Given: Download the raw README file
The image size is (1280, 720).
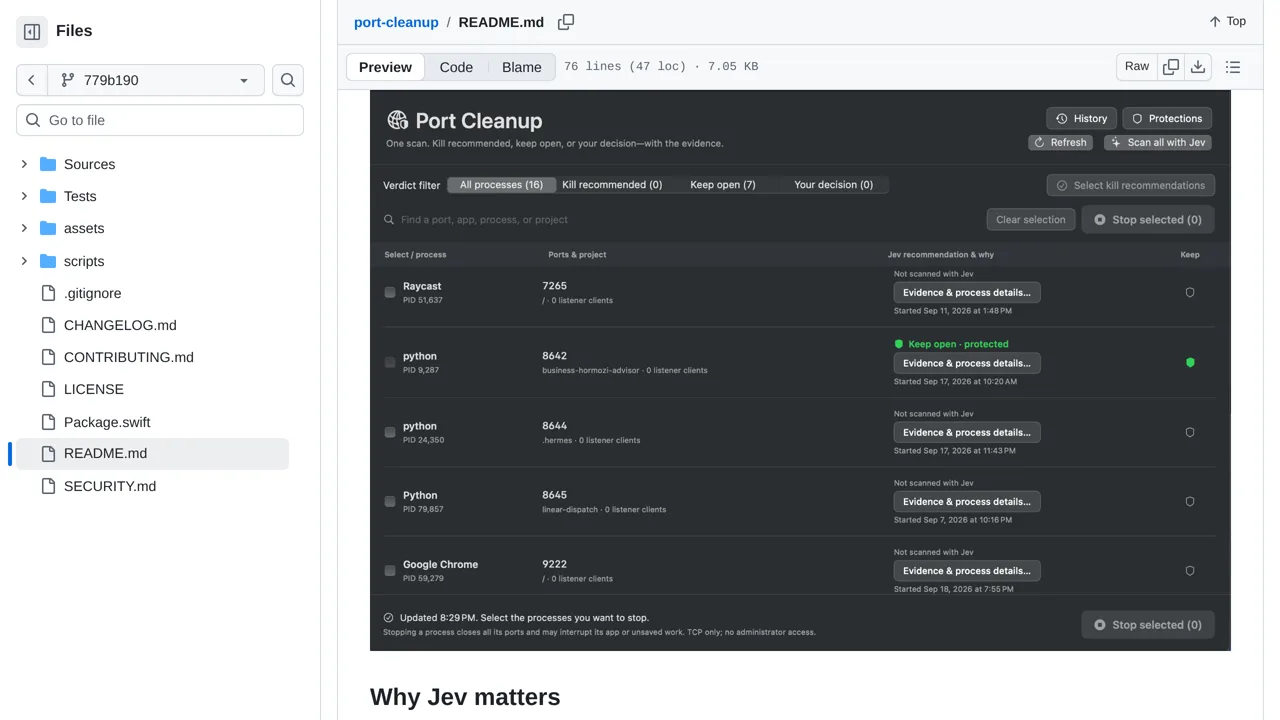Looking at the screenshot, I should point(1198,67).
